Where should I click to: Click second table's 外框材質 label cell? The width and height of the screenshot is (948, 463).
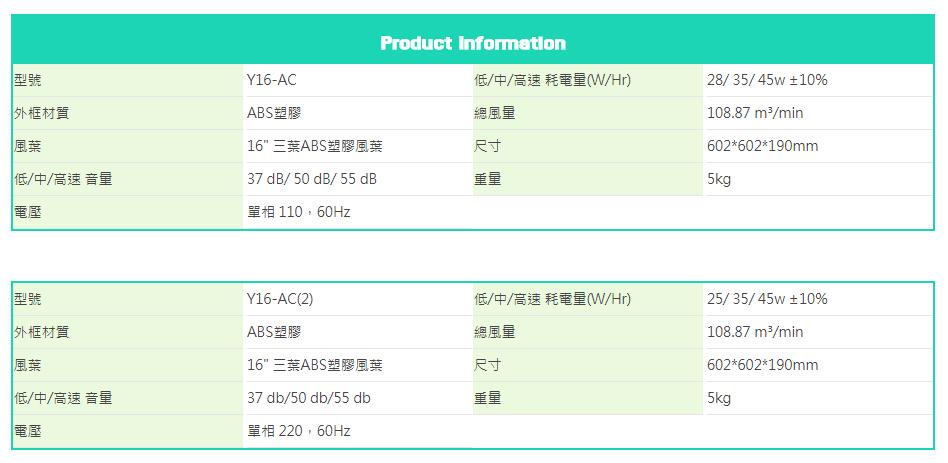[128, 332]
